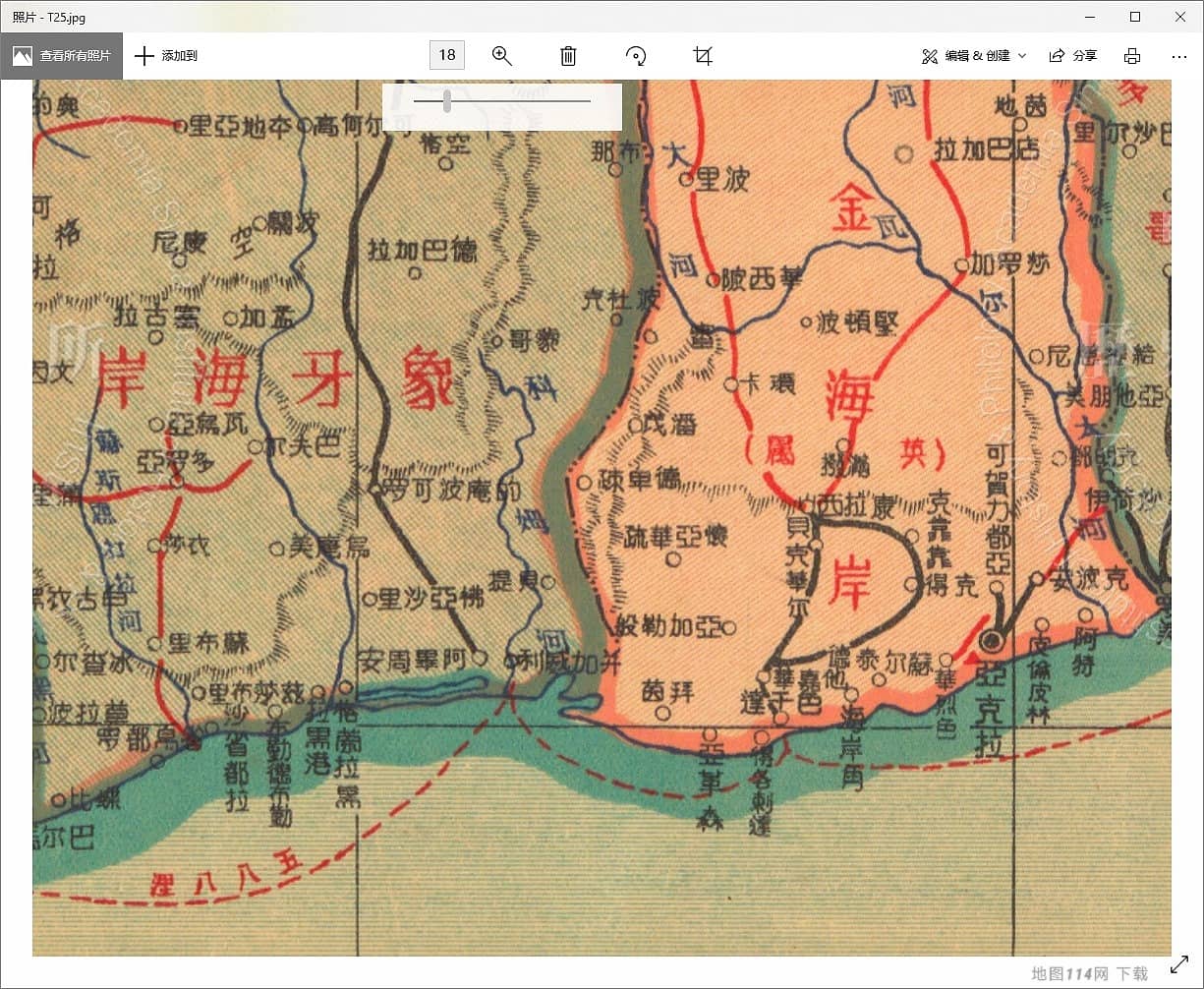Close the Photos window
1204x989 pixels.
1180,17
